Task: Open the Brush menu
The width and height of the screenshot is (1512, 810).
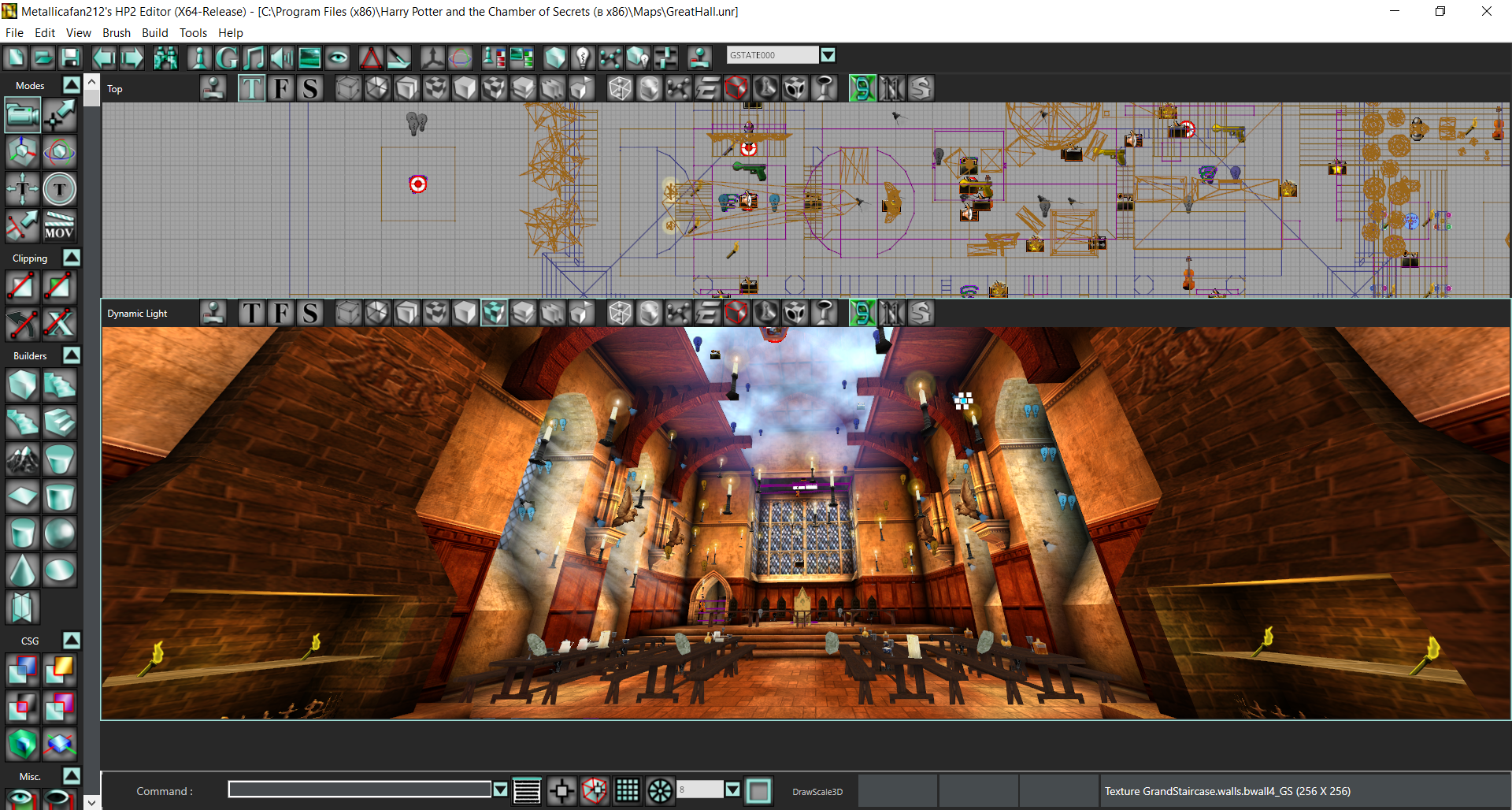Action: point(116,33)
